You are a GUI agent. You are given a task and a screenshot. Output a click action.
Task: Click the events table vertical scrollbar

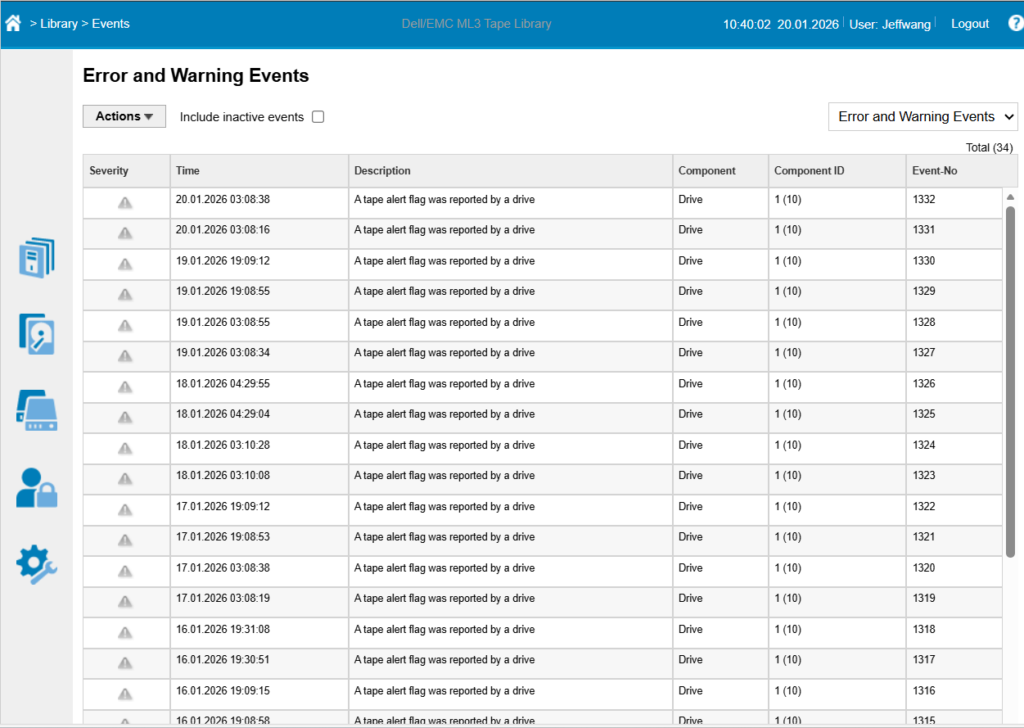point(1010,380)
